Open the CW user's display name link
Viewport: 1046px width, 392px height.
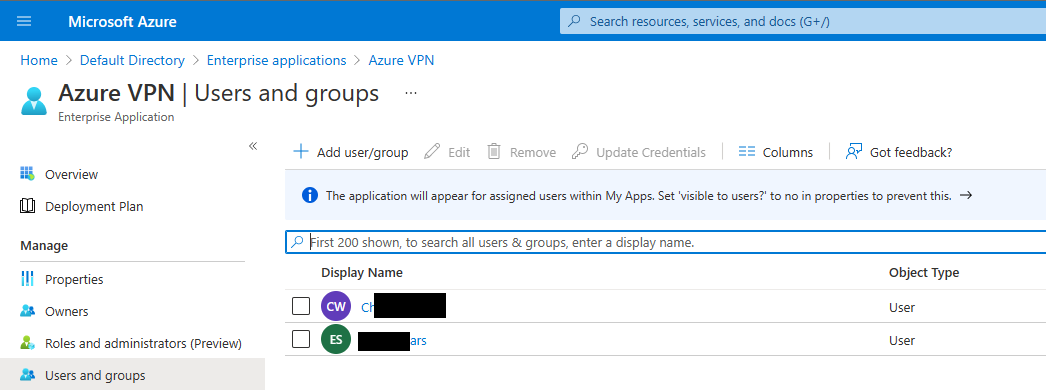(x=403, y=307)
